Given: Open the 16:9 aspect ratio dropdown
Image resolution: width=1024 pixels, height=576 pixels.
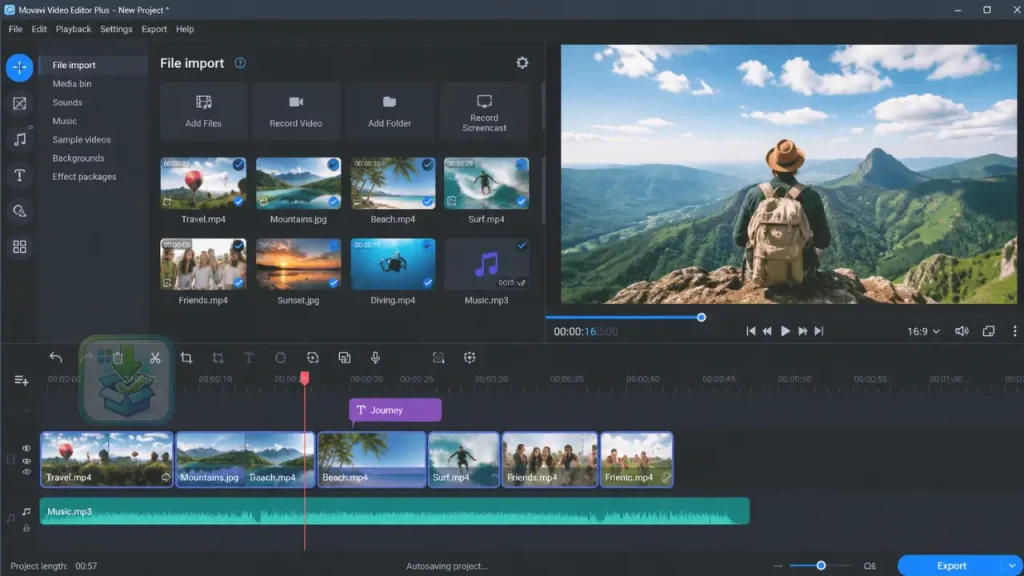Looking at the screenshot, I should pyautogui.click(x=923, y=331).
